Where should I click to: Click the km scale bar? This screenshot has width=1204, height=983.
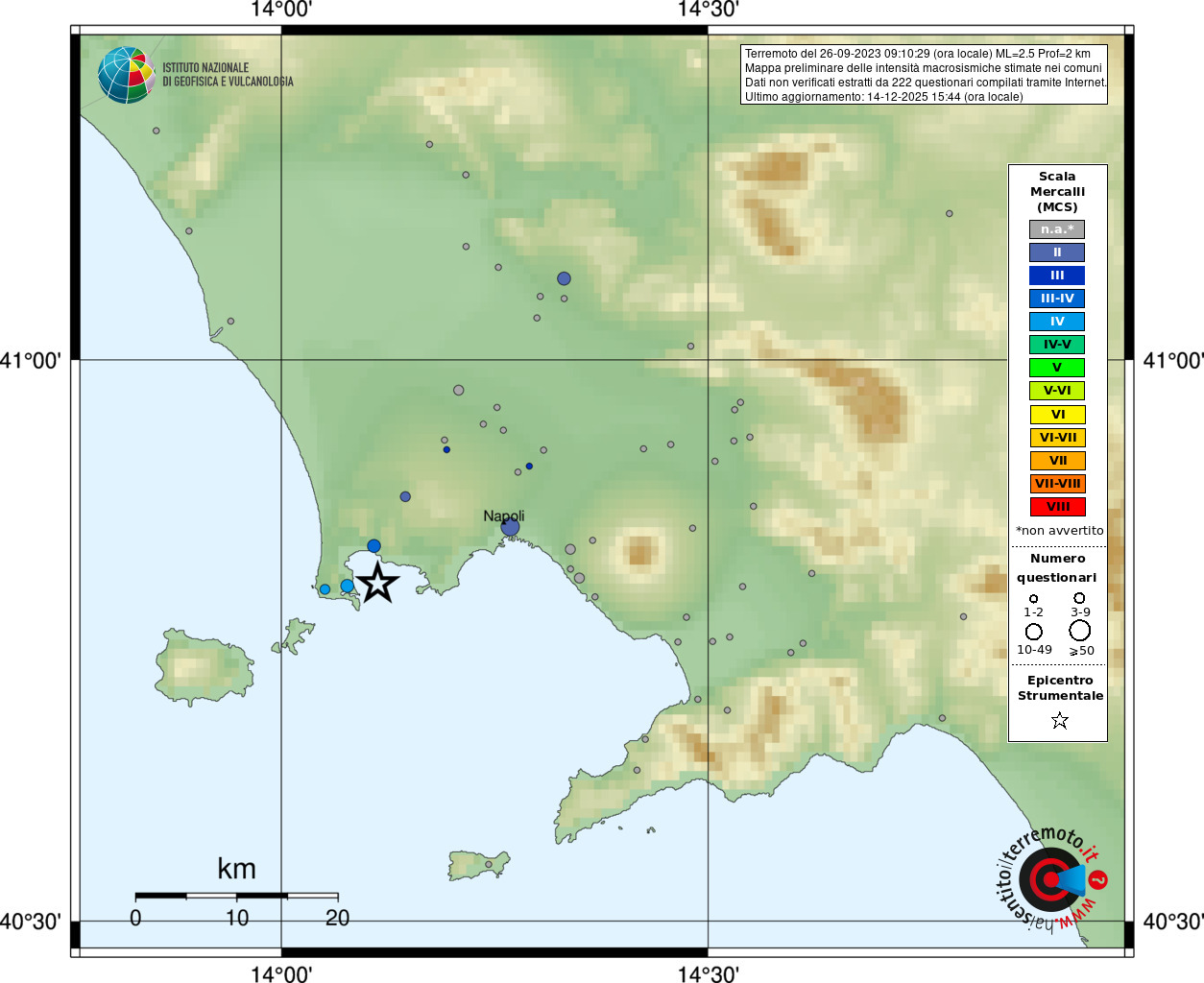236,896
